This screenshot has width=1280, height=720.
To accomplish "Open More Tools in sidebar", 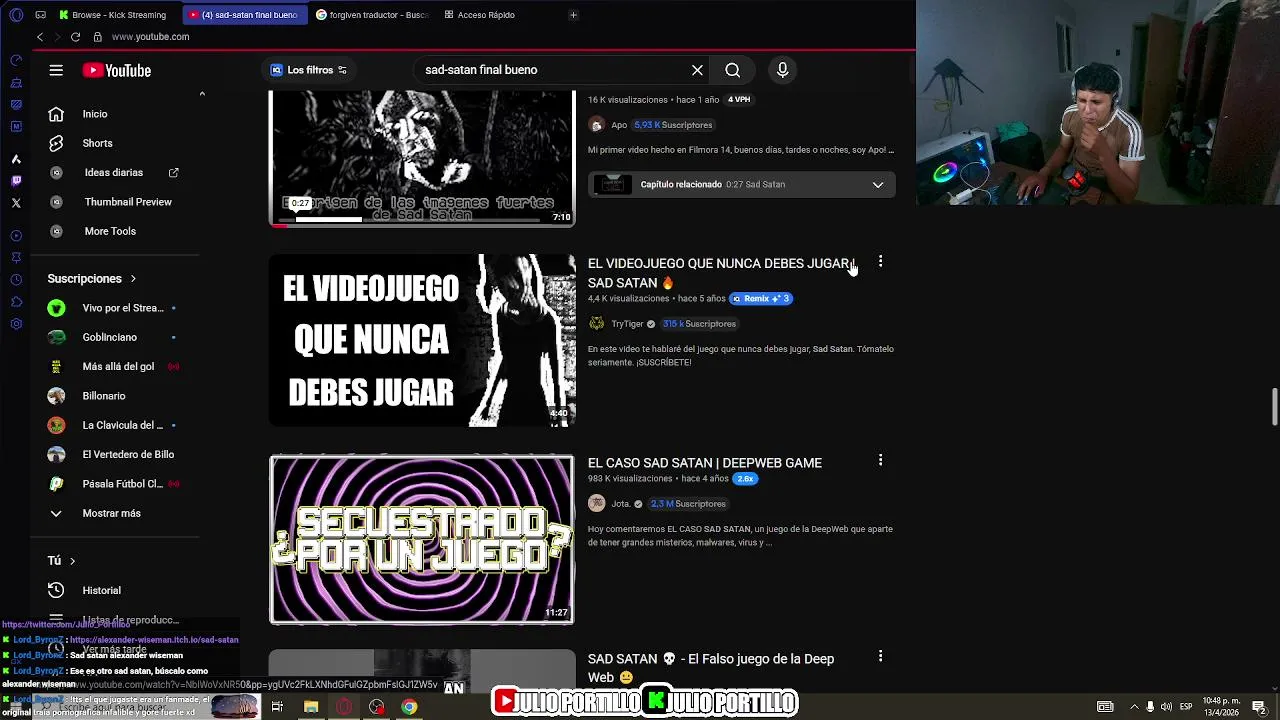I will [110, 231].
